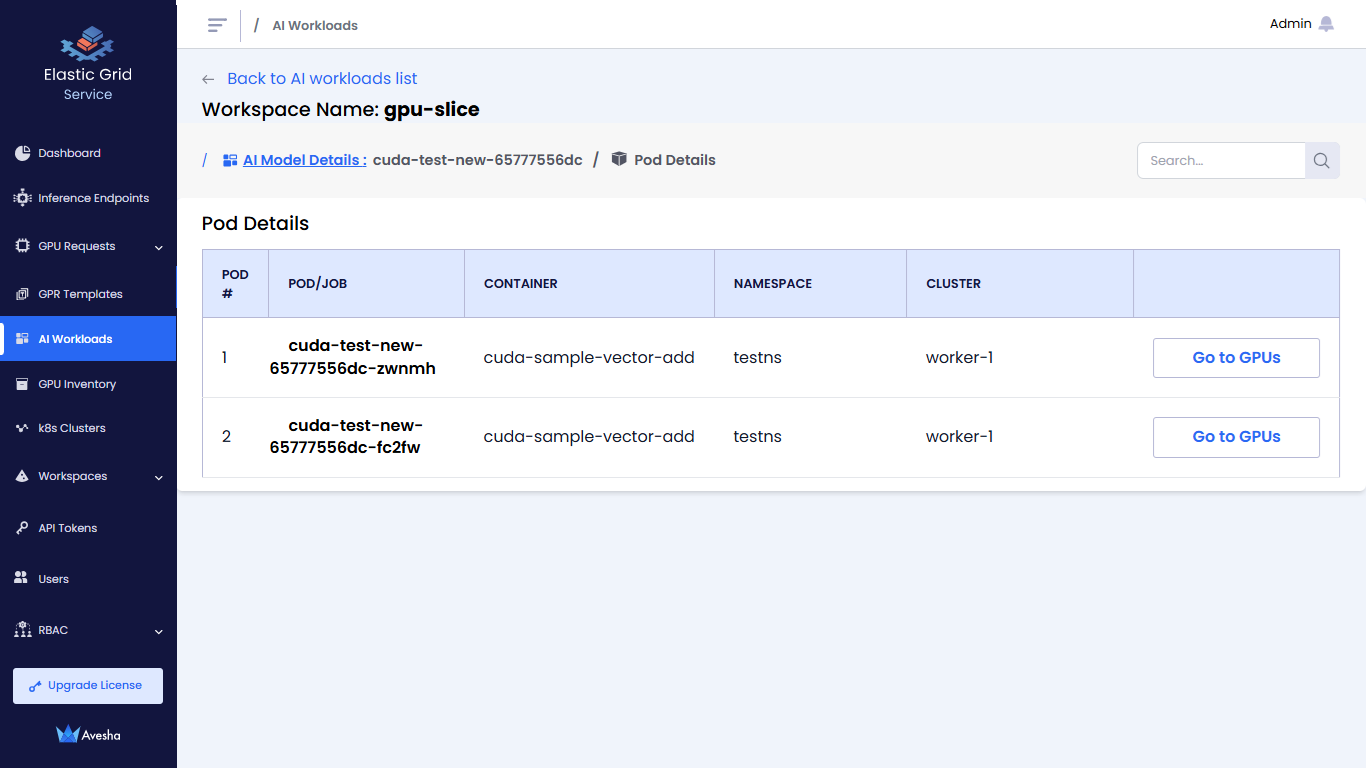Screen dimensions: 1366x768
Task: Click the Search input field
Action: click(x=1221, y=161)
